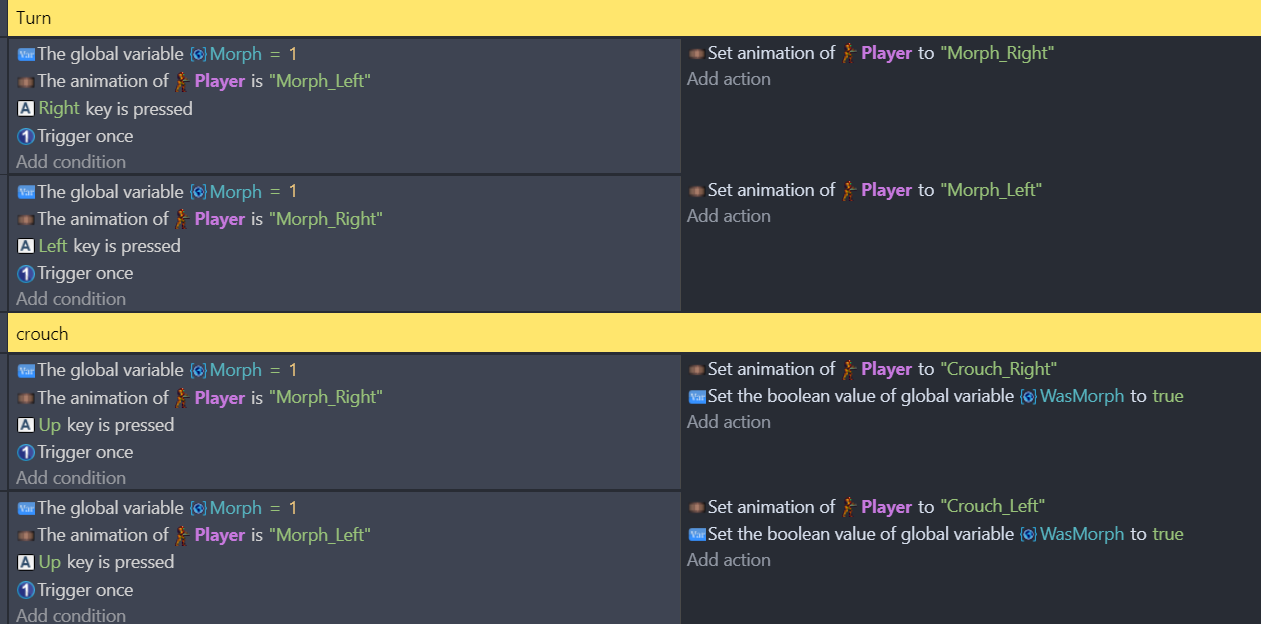Click Player sprite icon in Set animation "Morph_Right" action
1261x624 pixels.
[x=849, y=53]
